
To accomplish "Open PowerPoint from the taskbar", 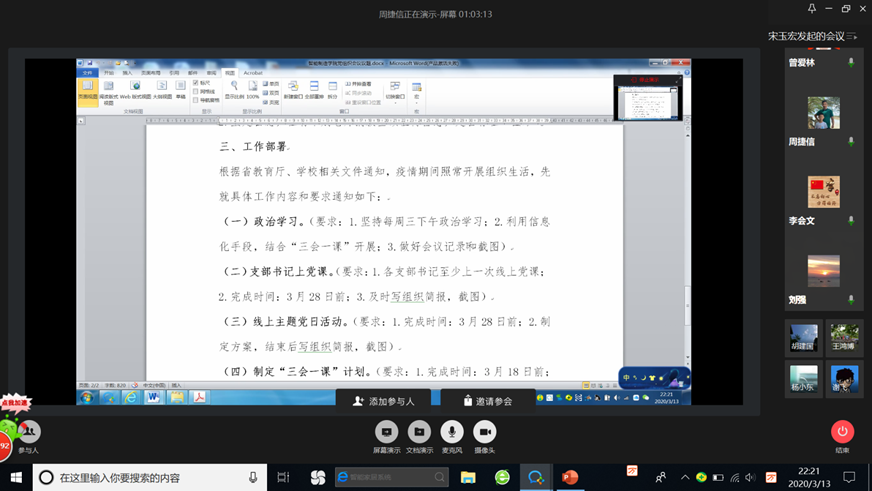I will [x=570, y=478].
